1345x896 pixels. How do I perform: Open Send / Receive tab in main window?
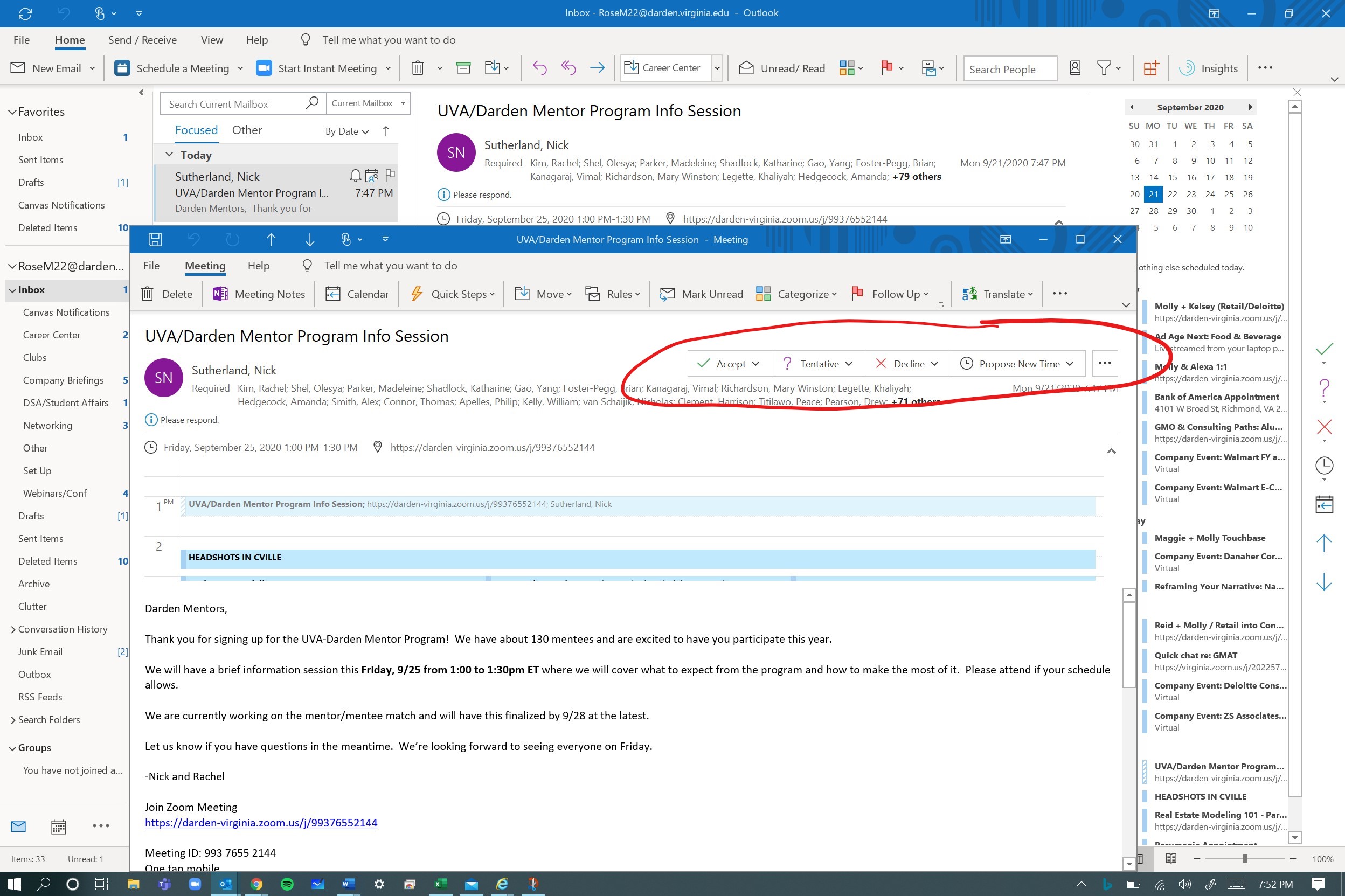pos(142,40)
